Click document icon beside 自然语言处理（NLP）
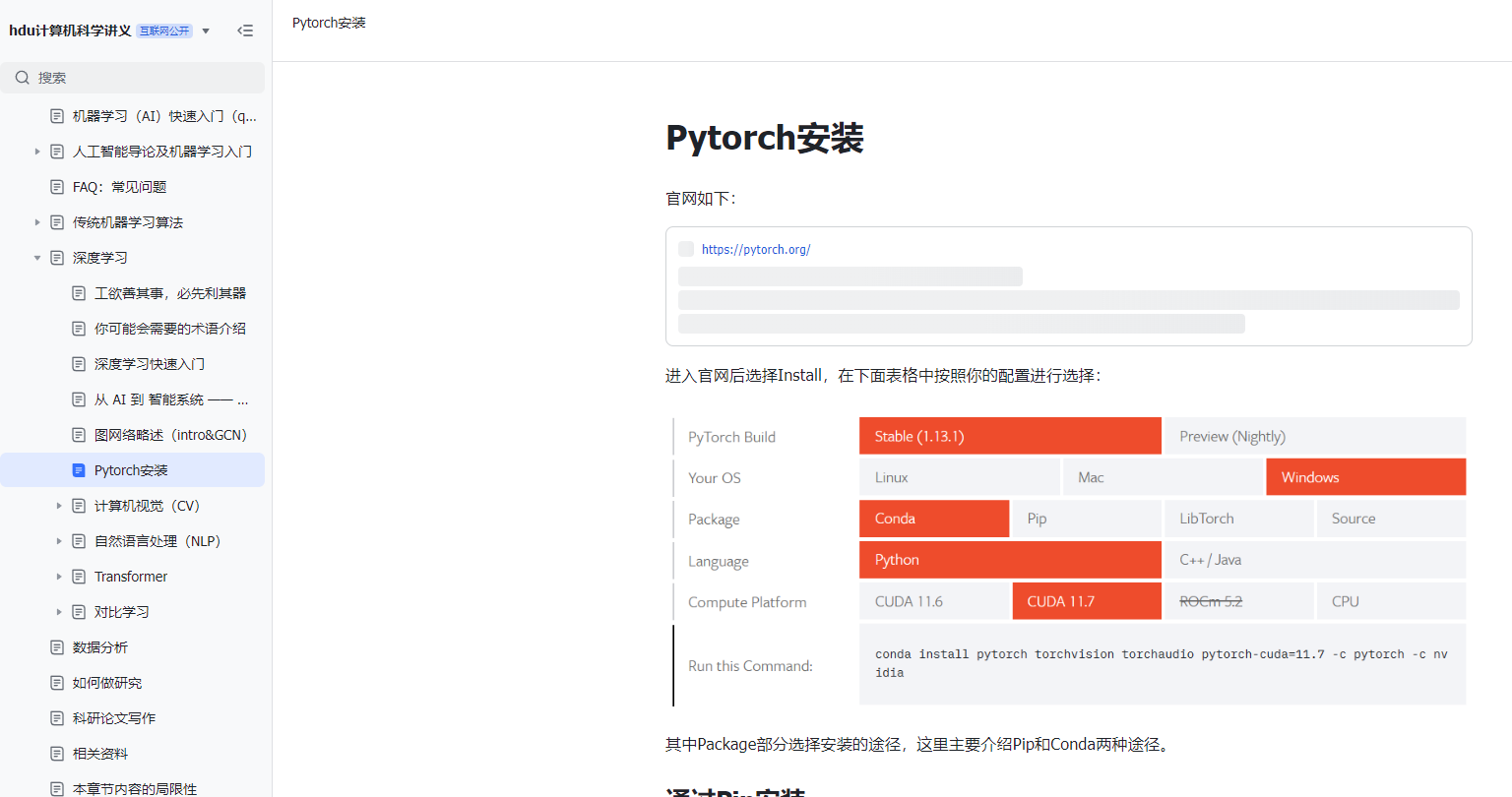This screenshot has height=797, width=1512. tap(79, 541)
